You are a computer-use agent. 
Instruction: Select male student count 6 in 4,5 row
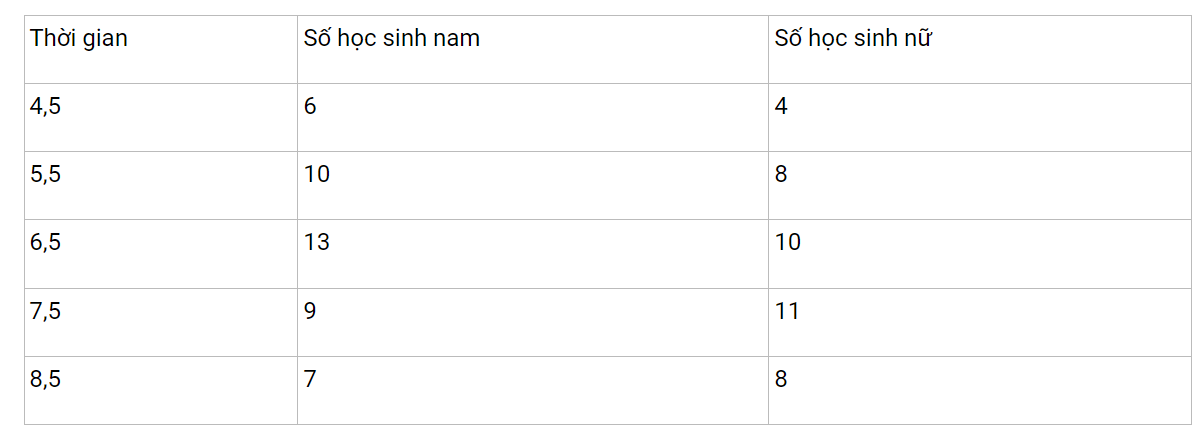click(310, 106)
